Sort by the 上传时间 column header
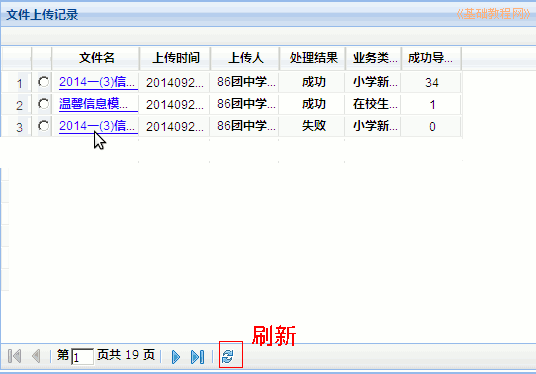Screen dimensions: 536x374 176,58
